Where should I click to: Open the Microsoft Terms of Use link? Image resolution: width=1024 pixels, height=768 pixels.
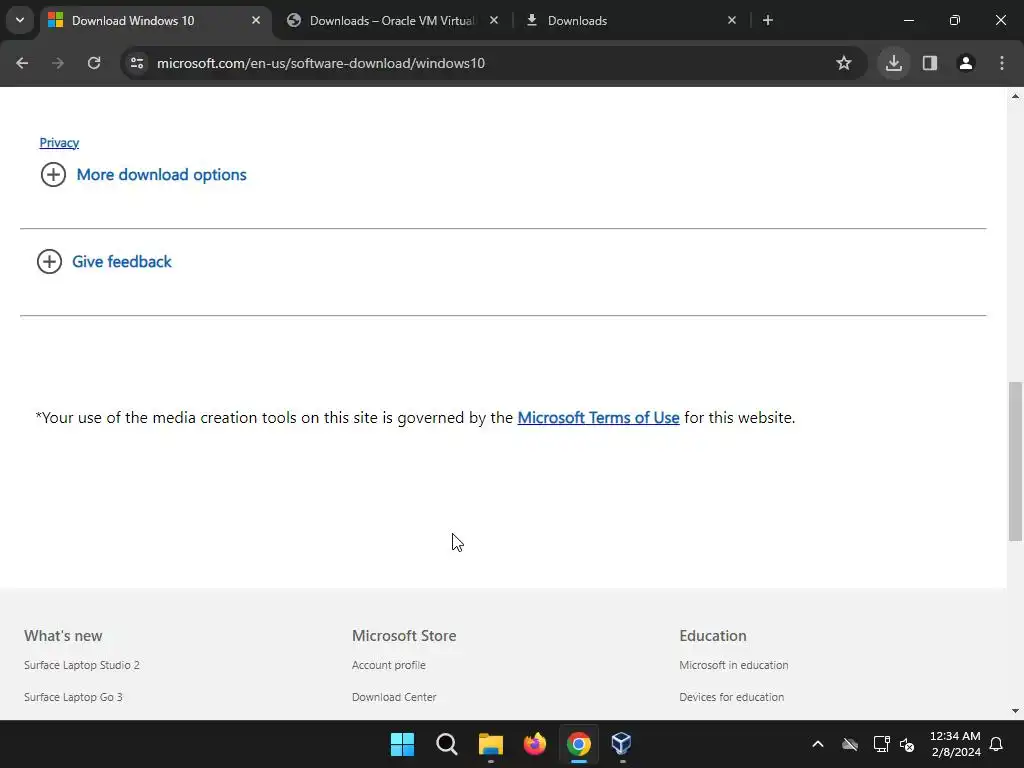point(598,417)
